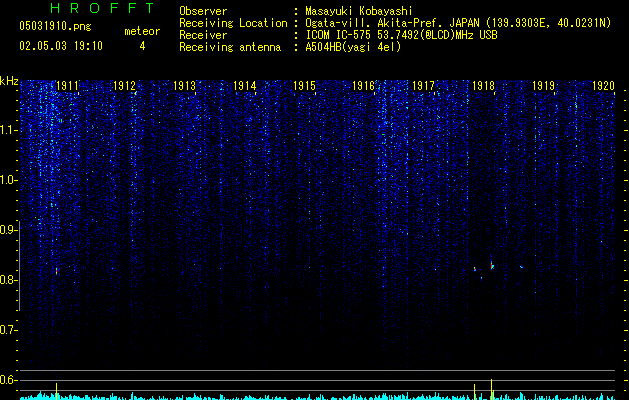Click the 1914 time marker
Viewport: 629px width, 400px height.
(x=244, y=86)
